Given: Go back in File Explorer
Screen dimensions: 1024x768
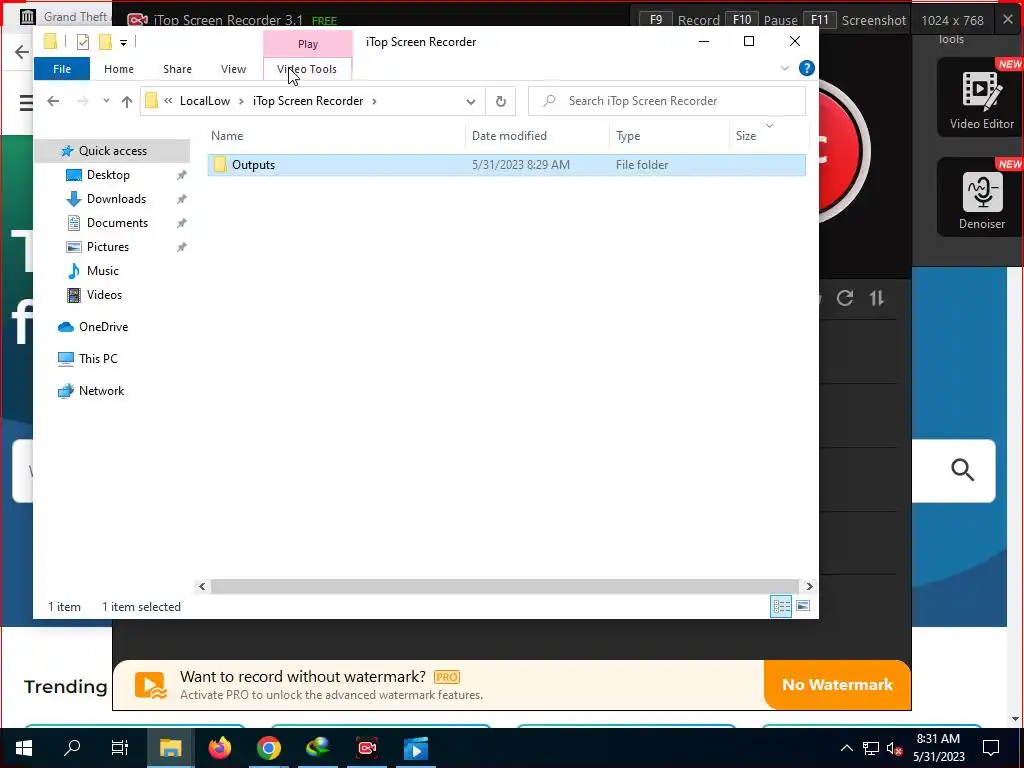Looking at the screenshot, I should click(53, 101).
